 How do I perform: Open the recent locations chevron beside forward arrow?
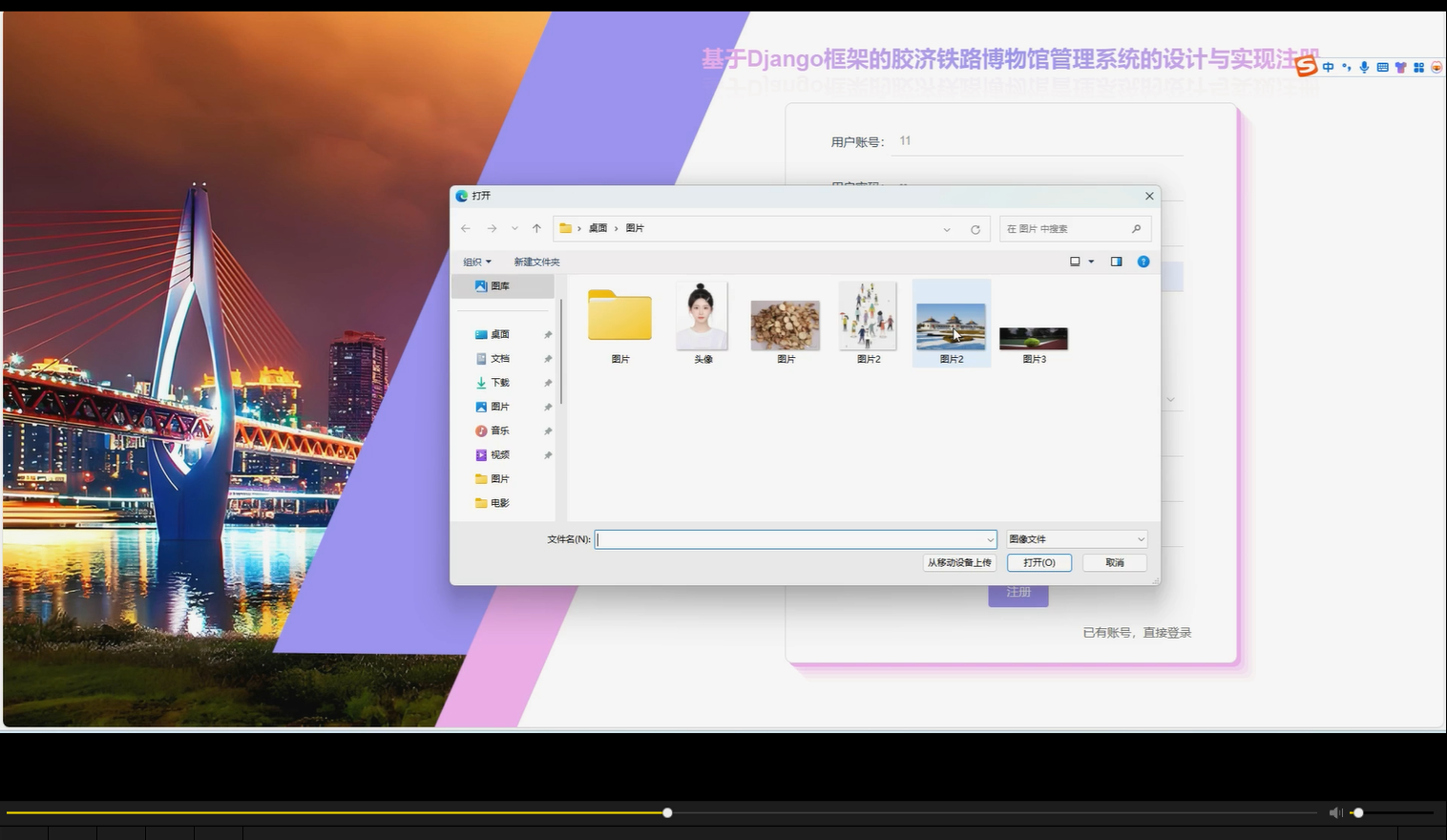[x=514, y=229]
